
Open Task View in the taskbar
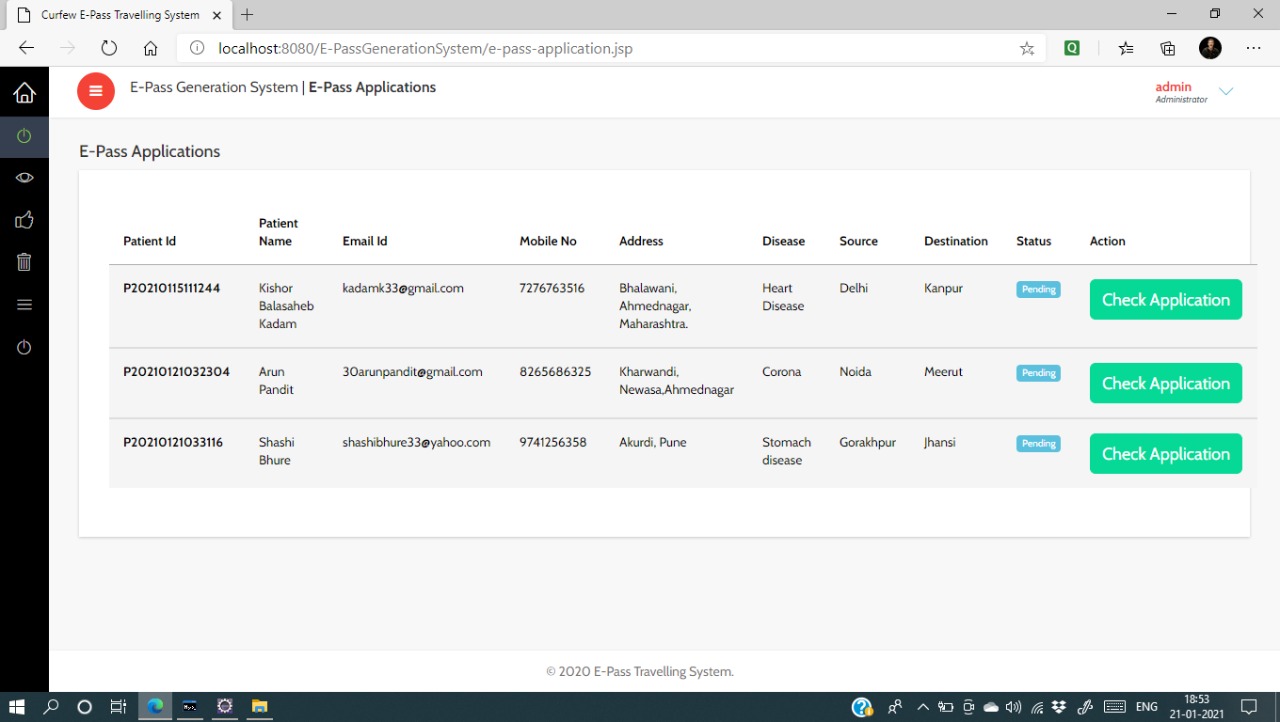click(118, 706)
